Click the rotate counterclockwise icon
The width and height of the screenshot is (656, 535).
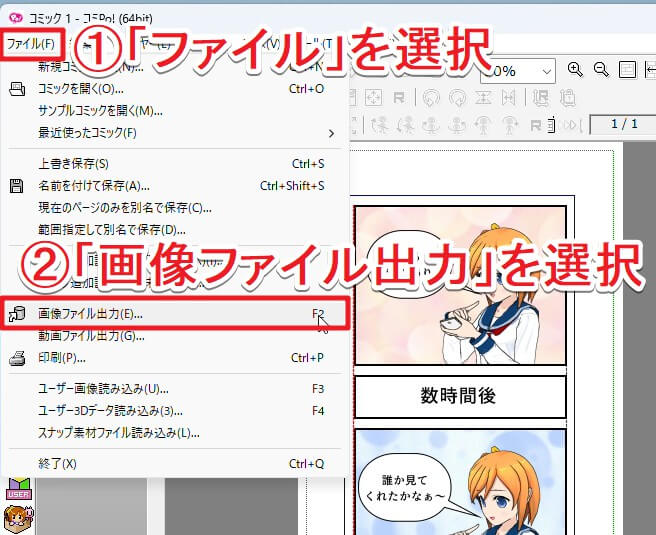(431, 98)
